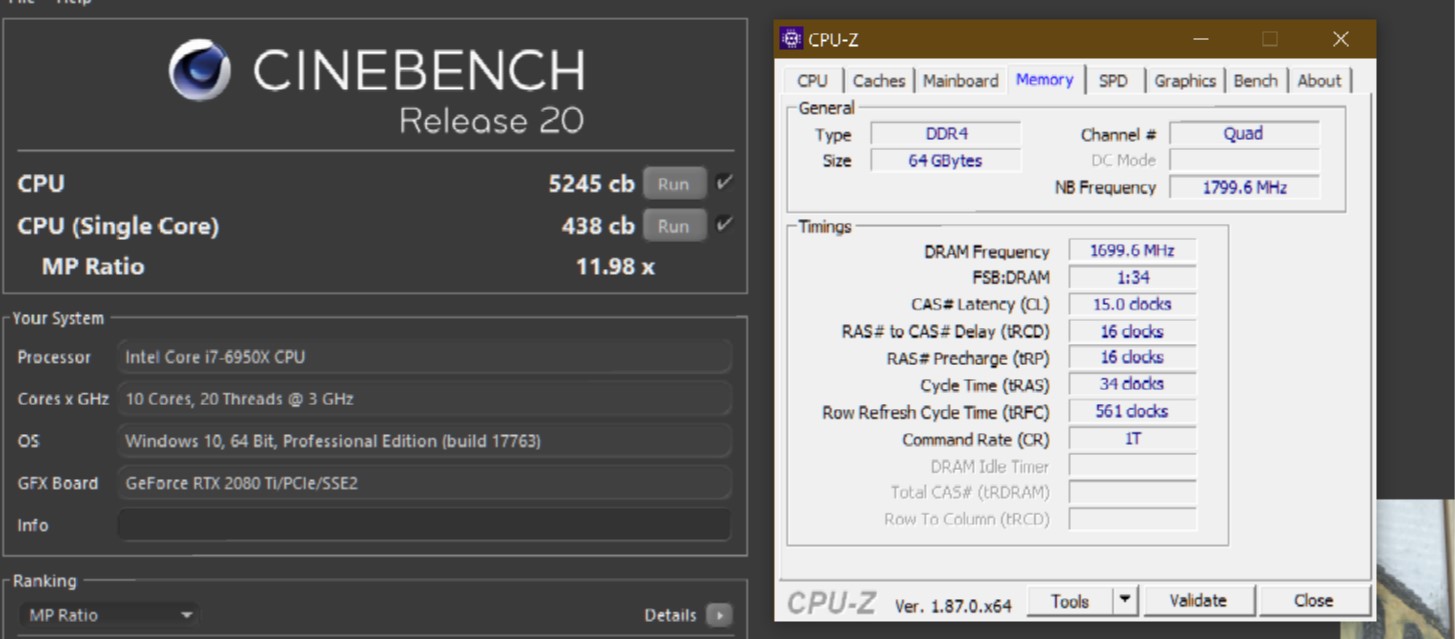Toggle CPU (Single Core) test checkbox

click(725, 225)
